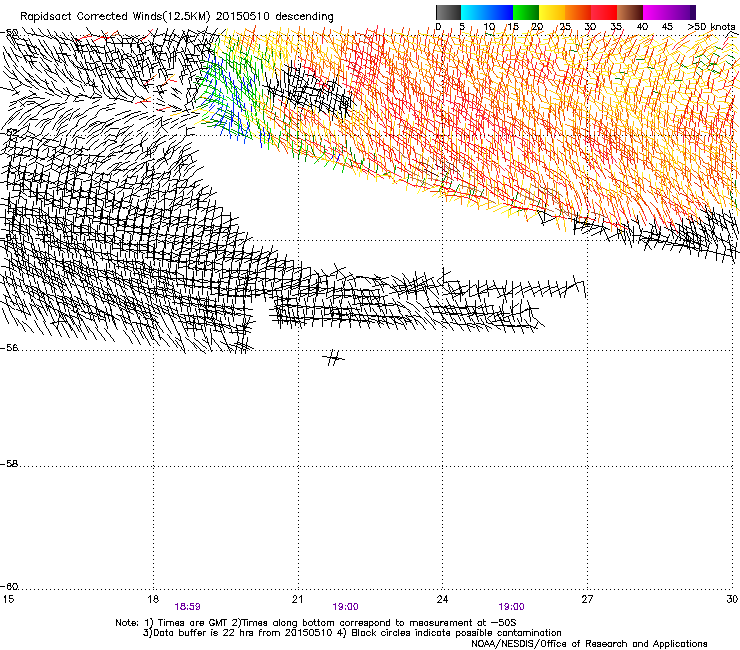Click the dark purple 45-50 knots segment
Screen dimensions: 740x650
pyautogui.click(x=682, y=12)
